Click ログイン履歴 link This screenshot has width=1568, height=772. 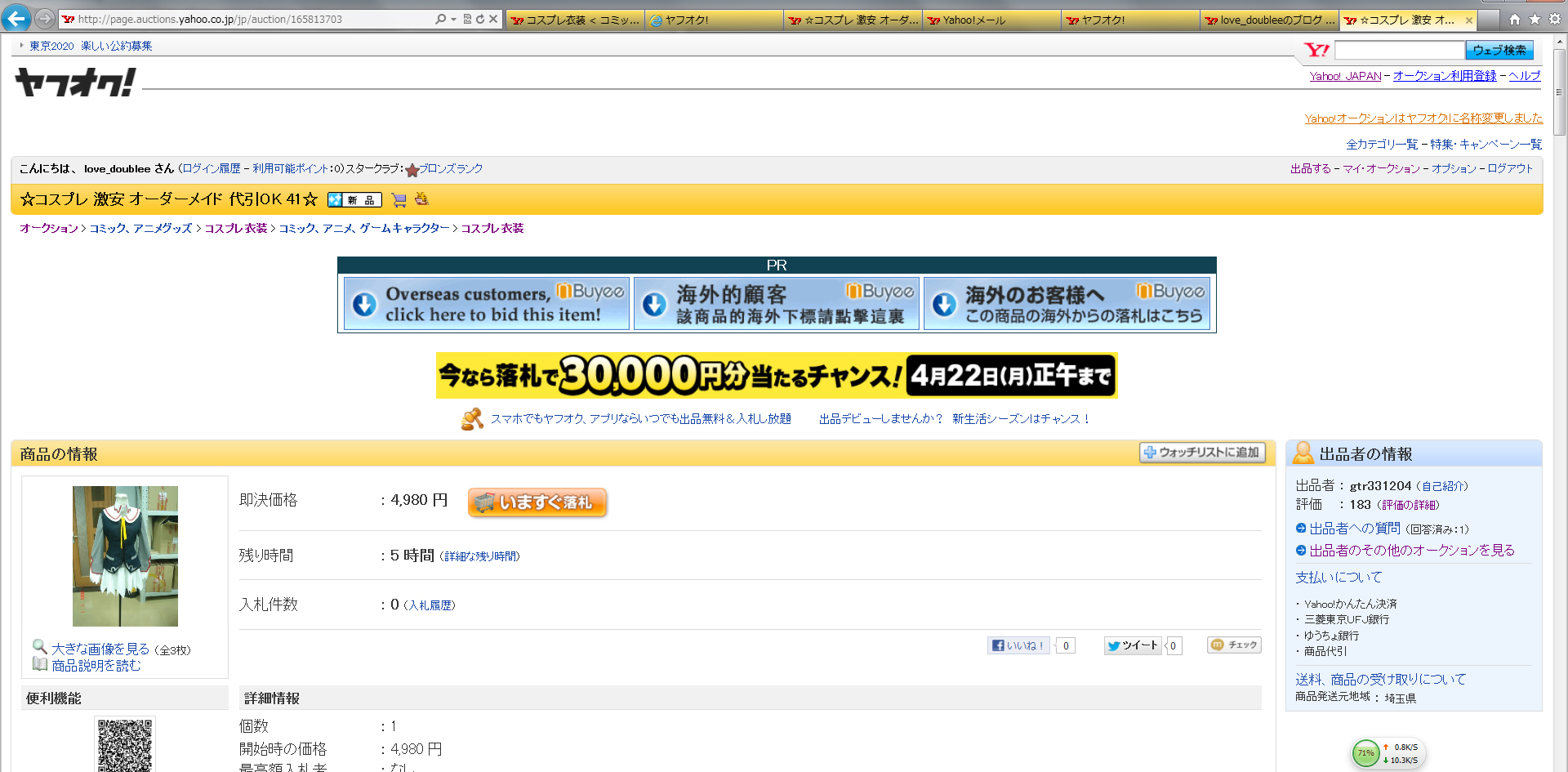pyautogui.click(x=212, y=168)
